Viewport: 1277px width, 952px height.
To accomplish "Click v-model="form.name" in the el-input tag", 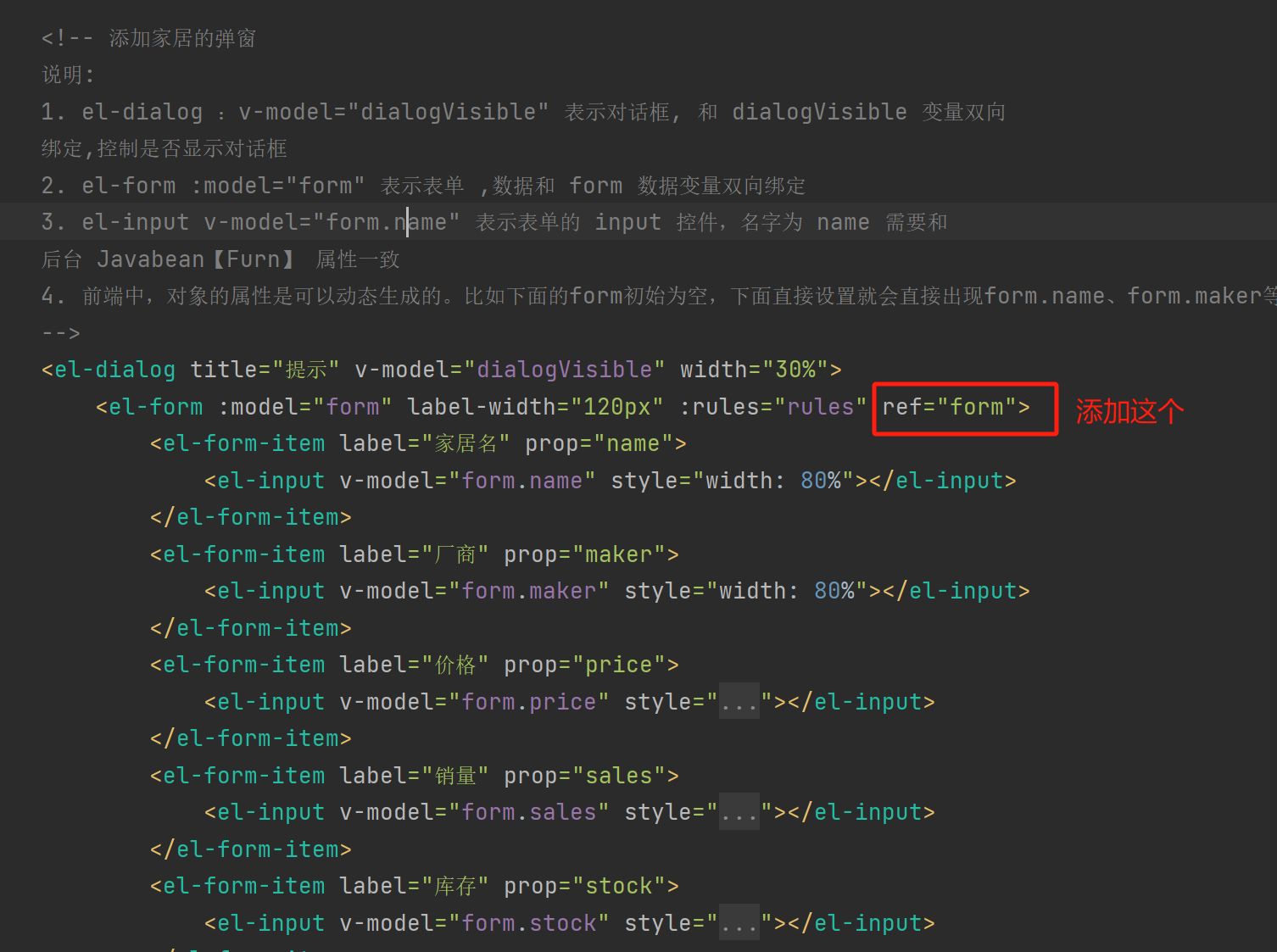I will coord(468,481).
